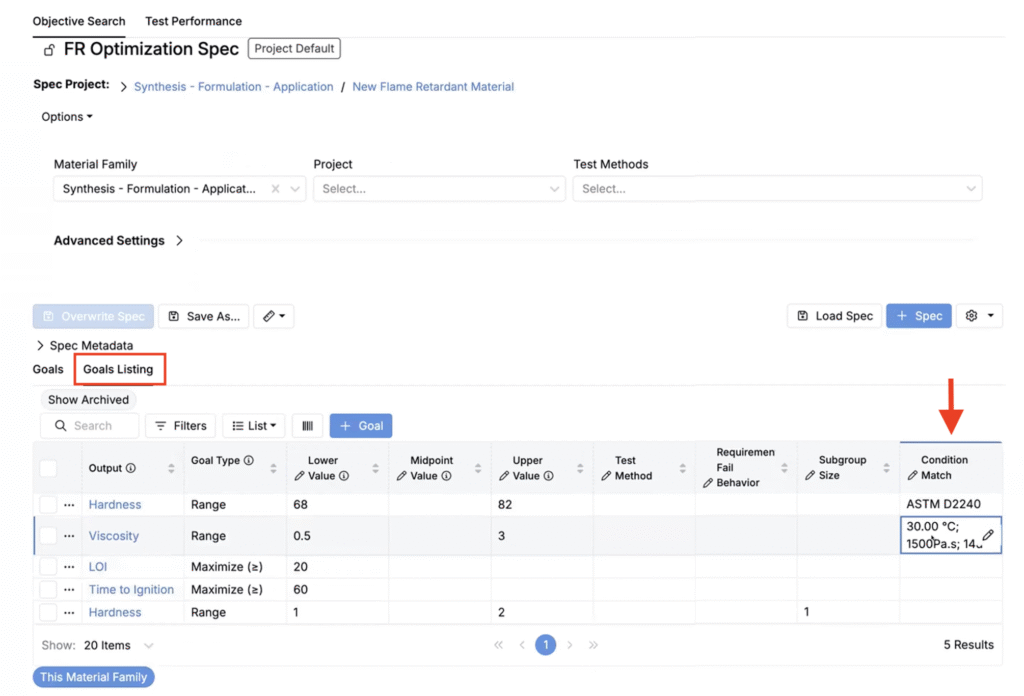Click the columns barcode icon beside List
The image size is (1024, 696).
(x=308, y=426)
